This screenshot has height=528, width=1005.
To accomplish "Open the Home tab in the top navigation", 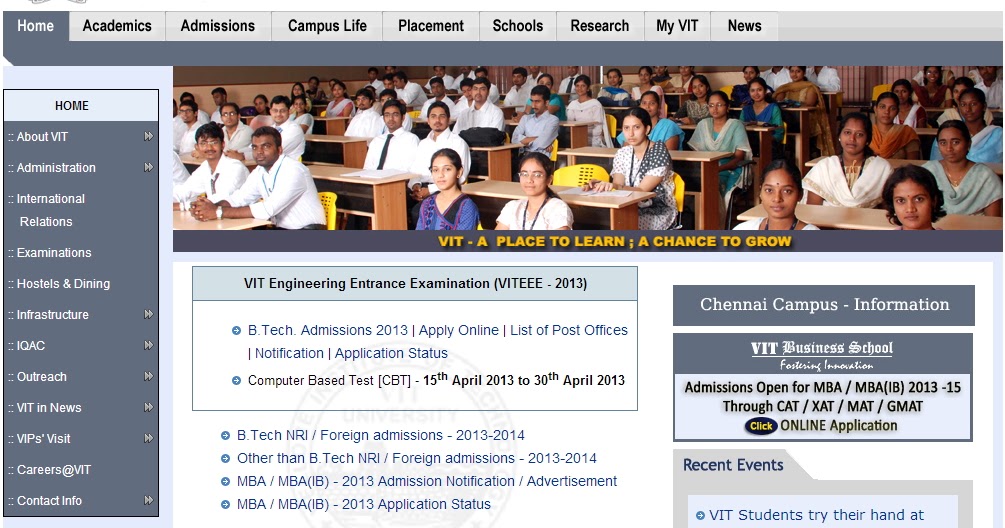I will [35, 26].
